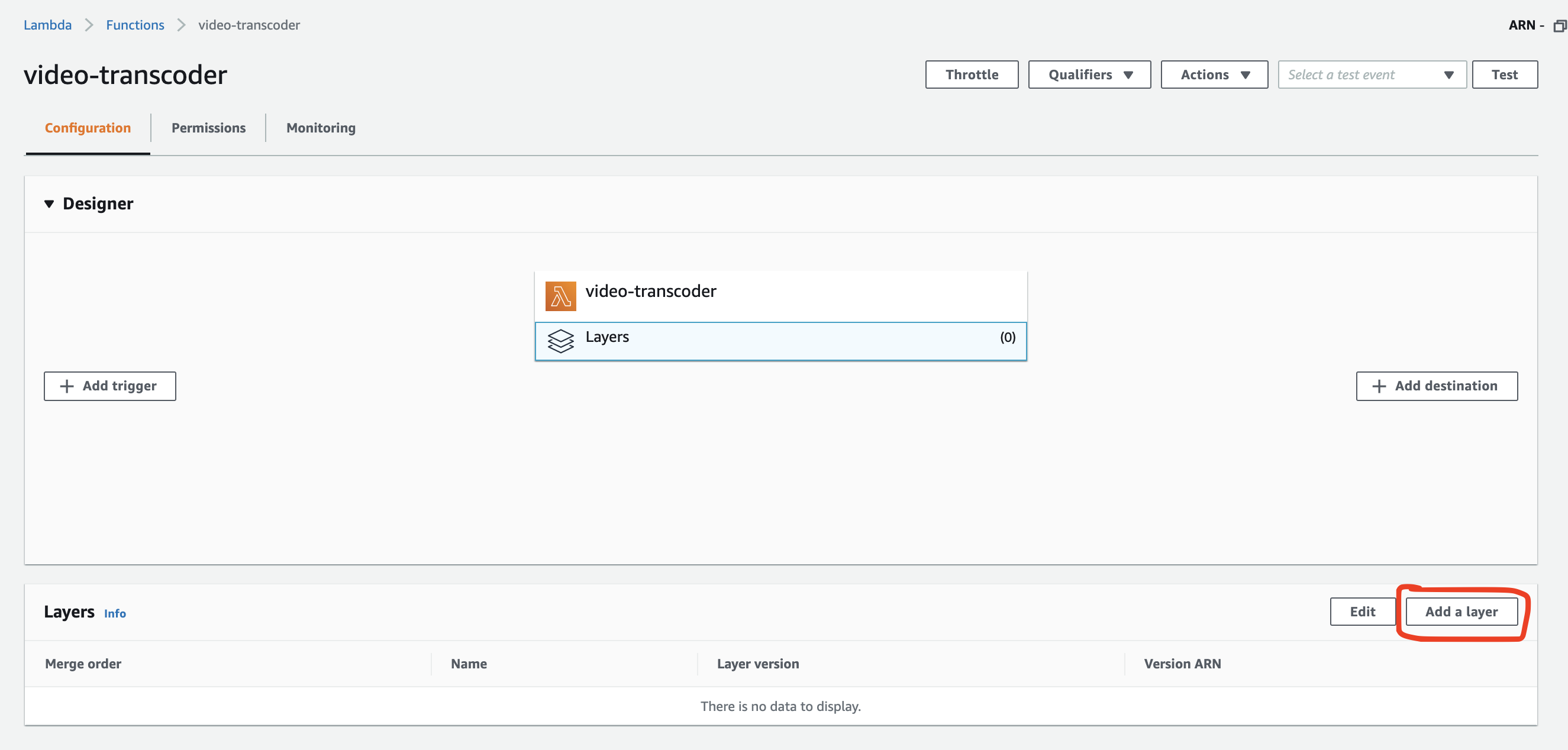Switch to the Permissions tab
The height and width of the screenshot is (750, 1568).
click(x=208, y=128)
